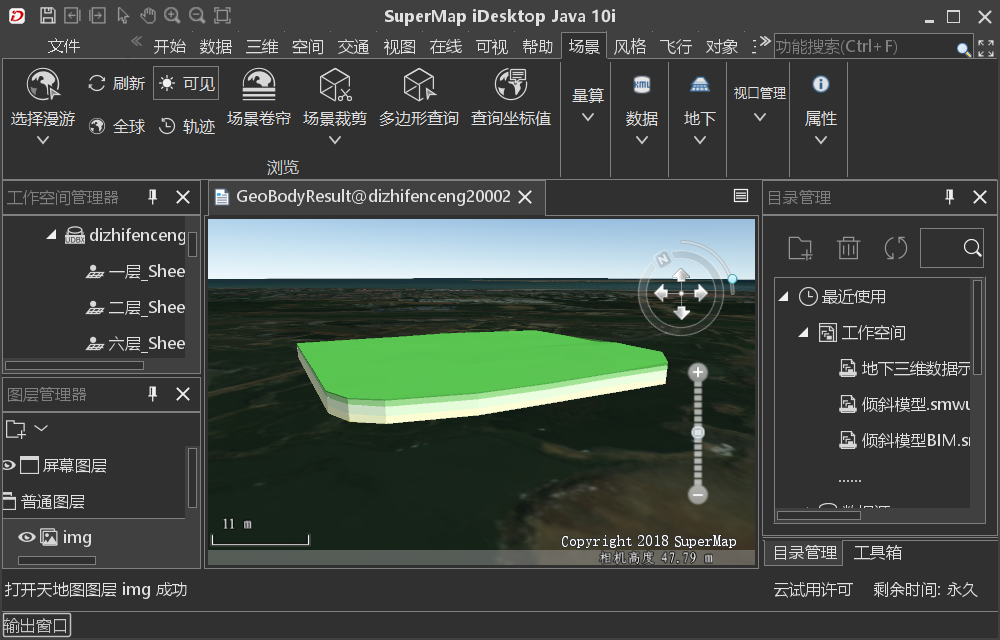The height and width of the screenshot is (640, 1000).
Task: Open the 地下 dropdown arrow
Action: click(x=700, y=140)
